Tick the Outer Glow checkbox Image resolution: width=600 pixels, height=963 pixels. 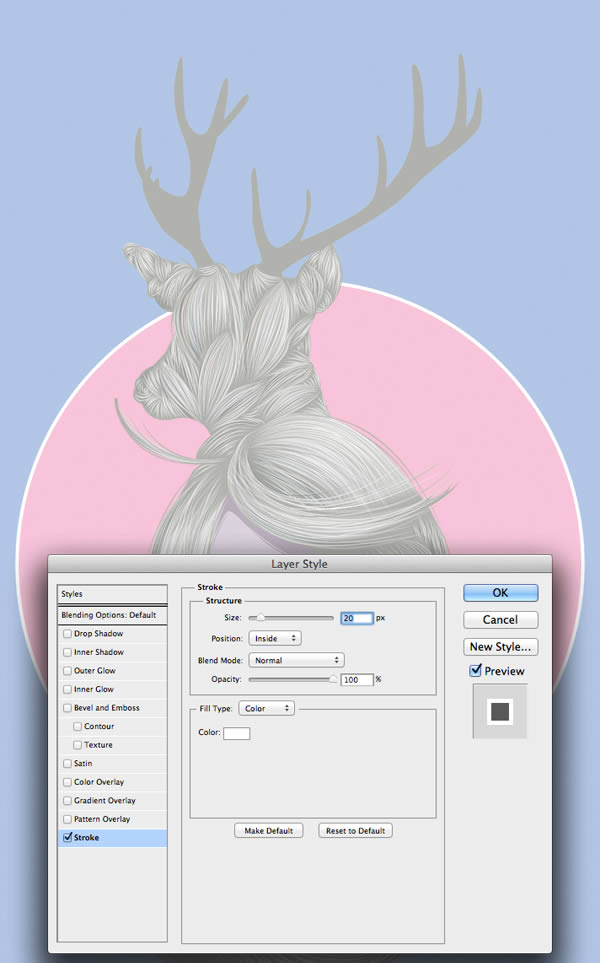(x=68, y=671)
